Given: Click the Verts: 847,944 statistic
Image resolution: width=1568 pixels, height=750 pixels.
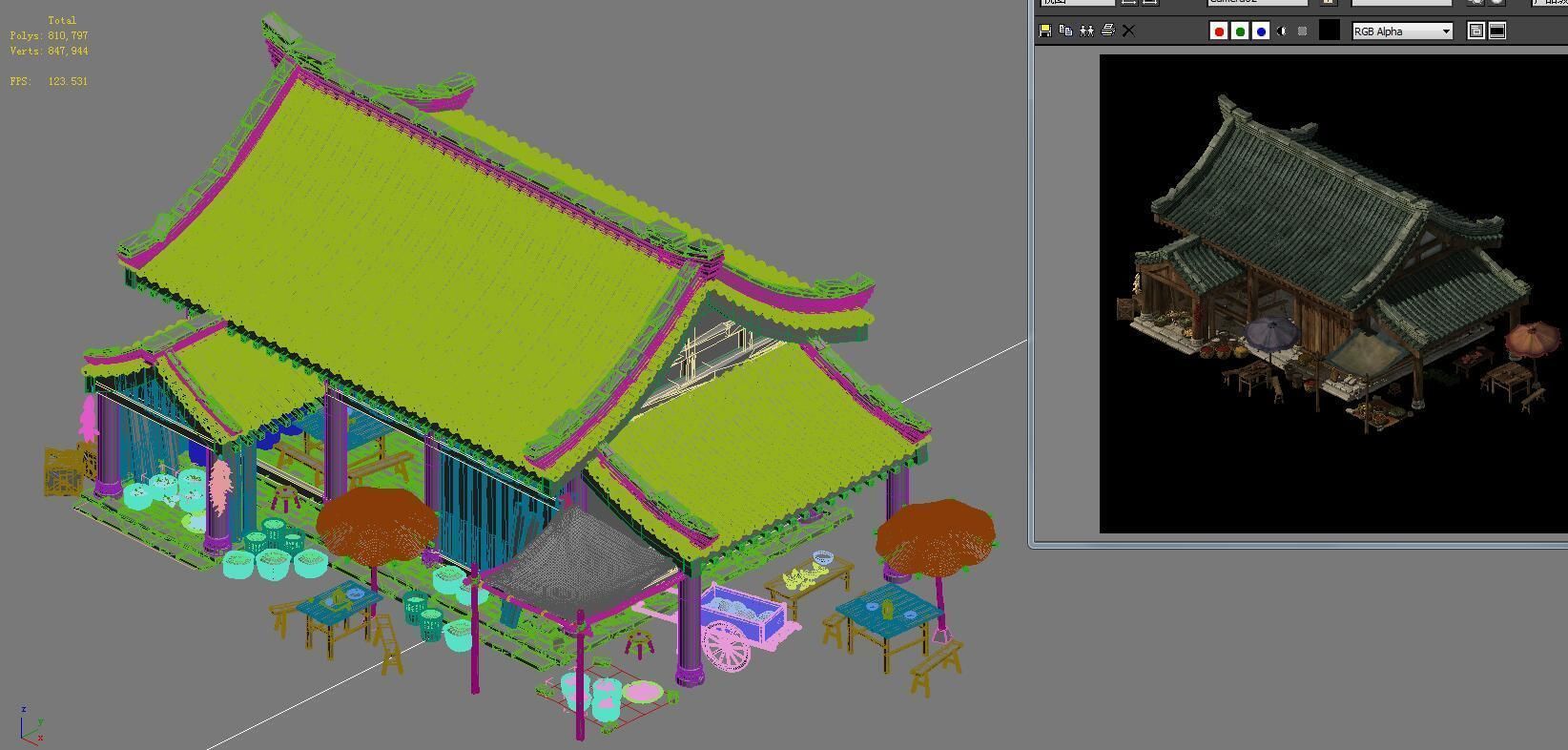Looking at the screenshot, I should pyautogui.click(x=49, y=51).
